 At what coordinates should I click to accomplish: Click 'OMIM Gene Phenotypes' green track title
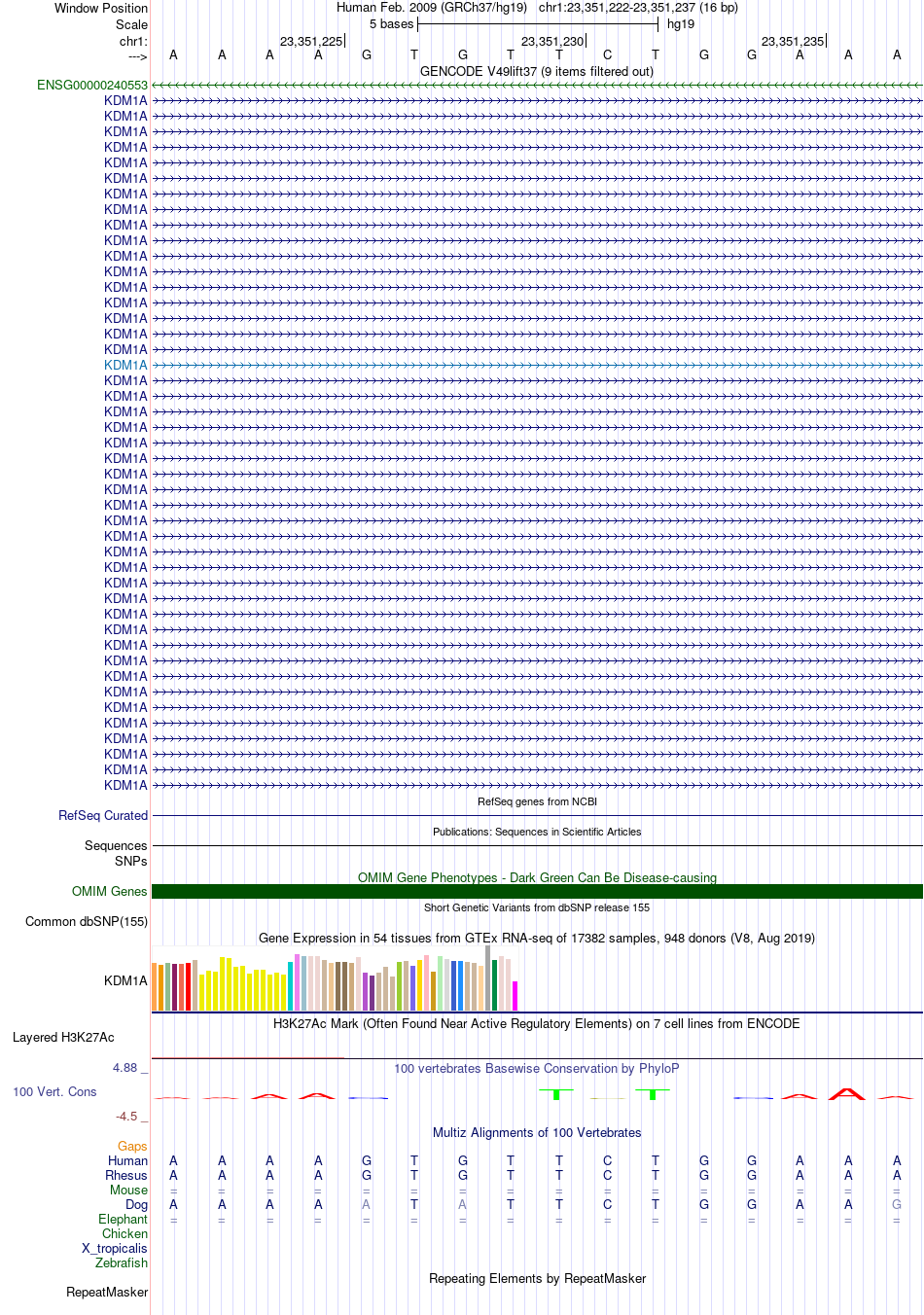(537, 878)
